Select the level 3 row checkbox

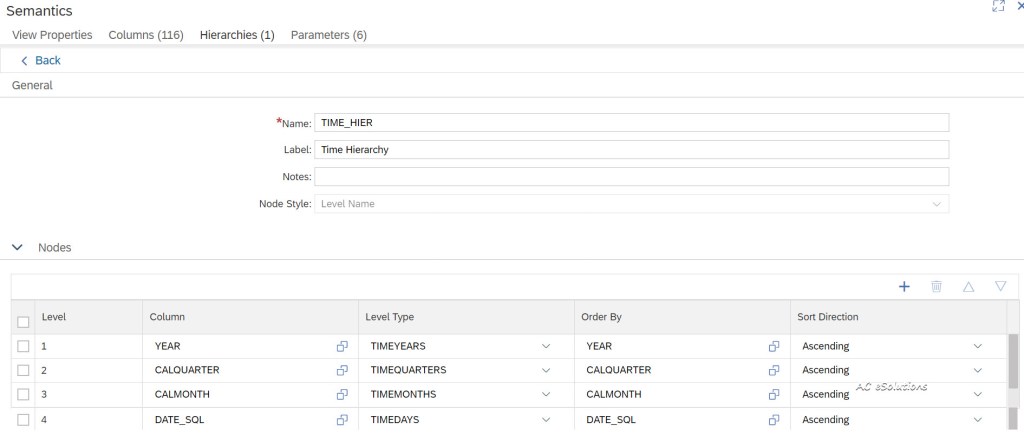(x=23, y=394)
